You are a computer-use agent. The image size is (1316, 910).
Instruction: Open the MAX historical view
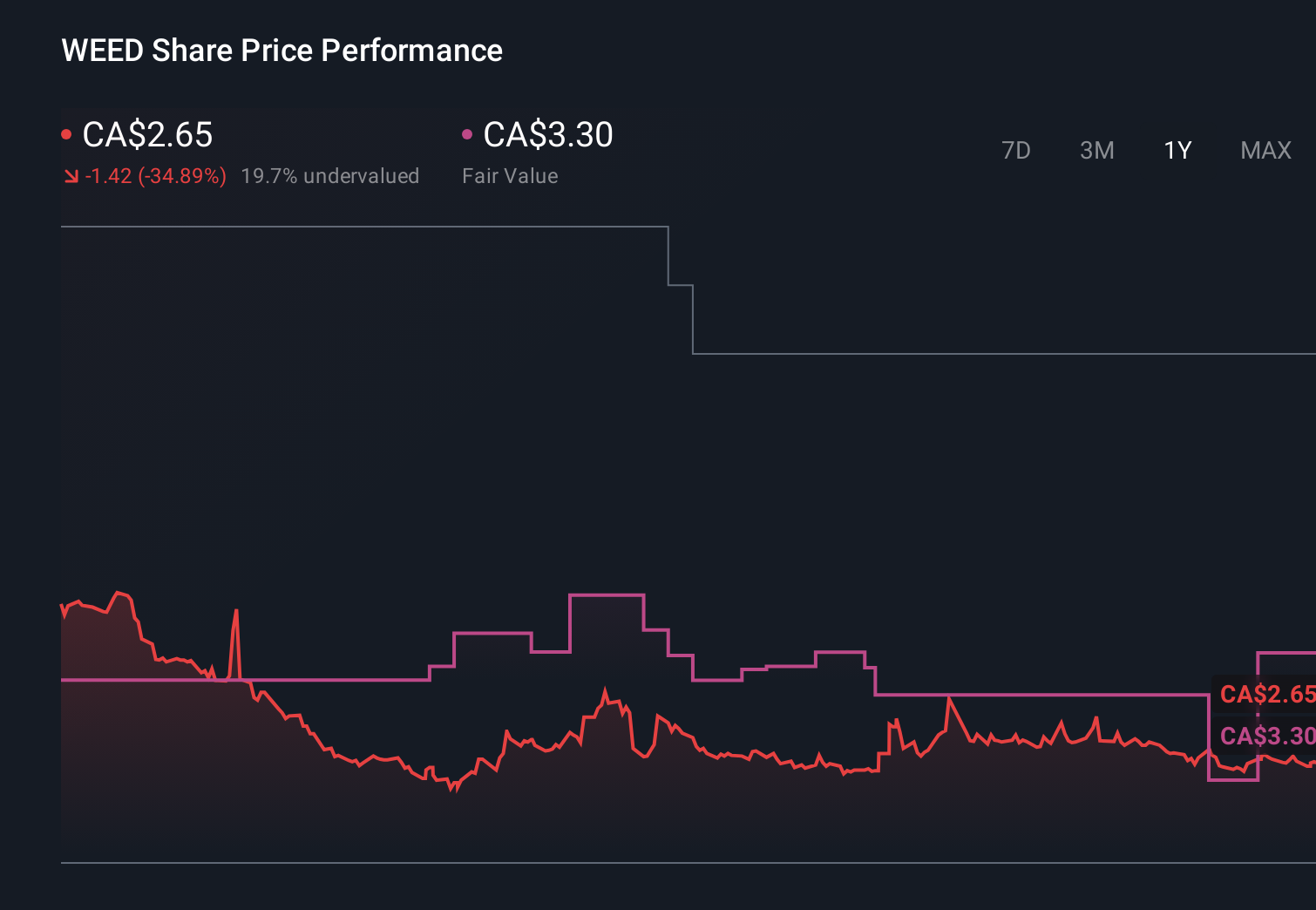tap(1265, 150)
